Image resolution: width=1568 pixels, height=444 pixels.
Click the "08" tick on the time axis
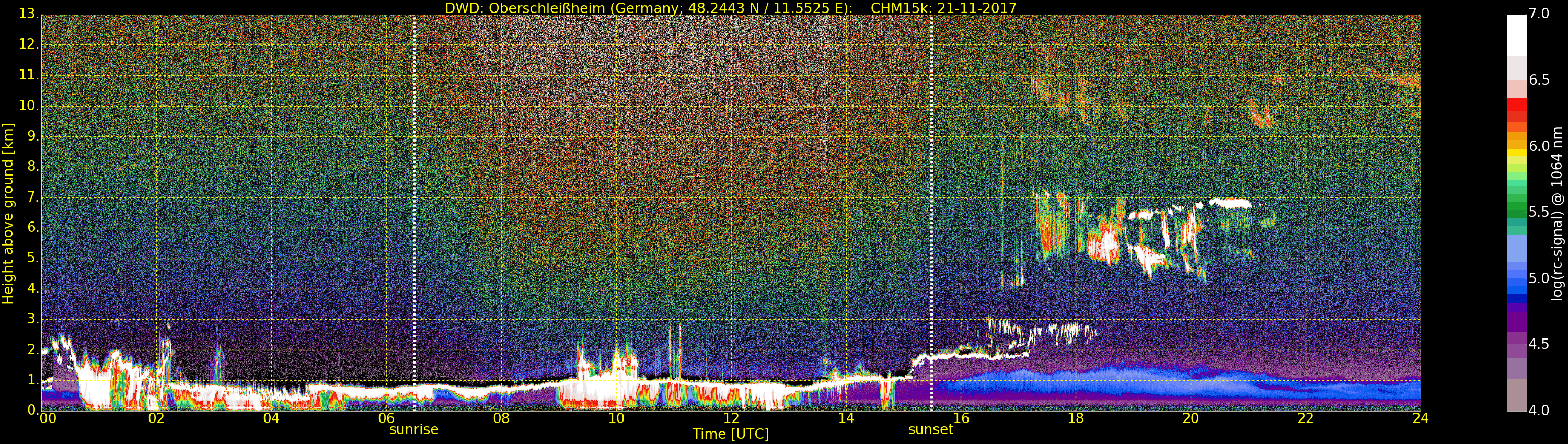[501, 418]
